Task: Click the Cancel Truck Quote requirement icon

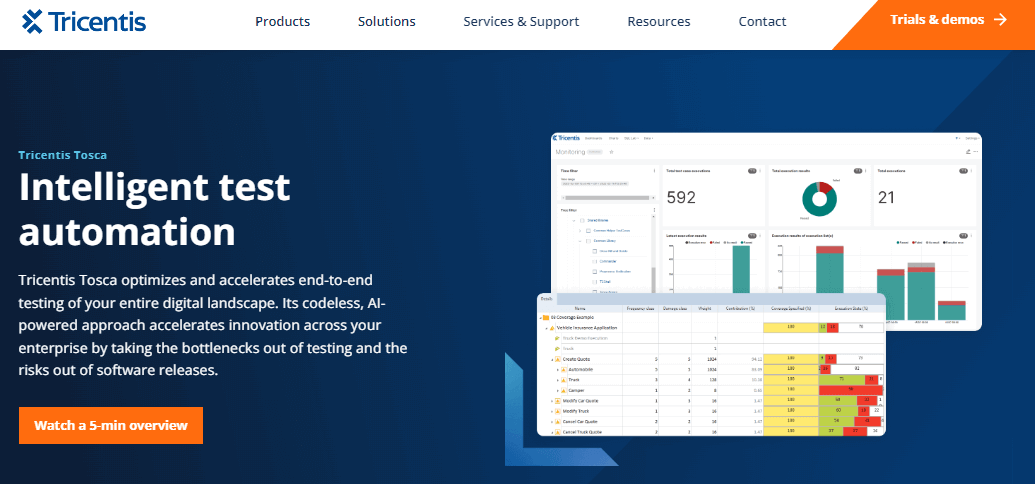Action: point(557,432)
